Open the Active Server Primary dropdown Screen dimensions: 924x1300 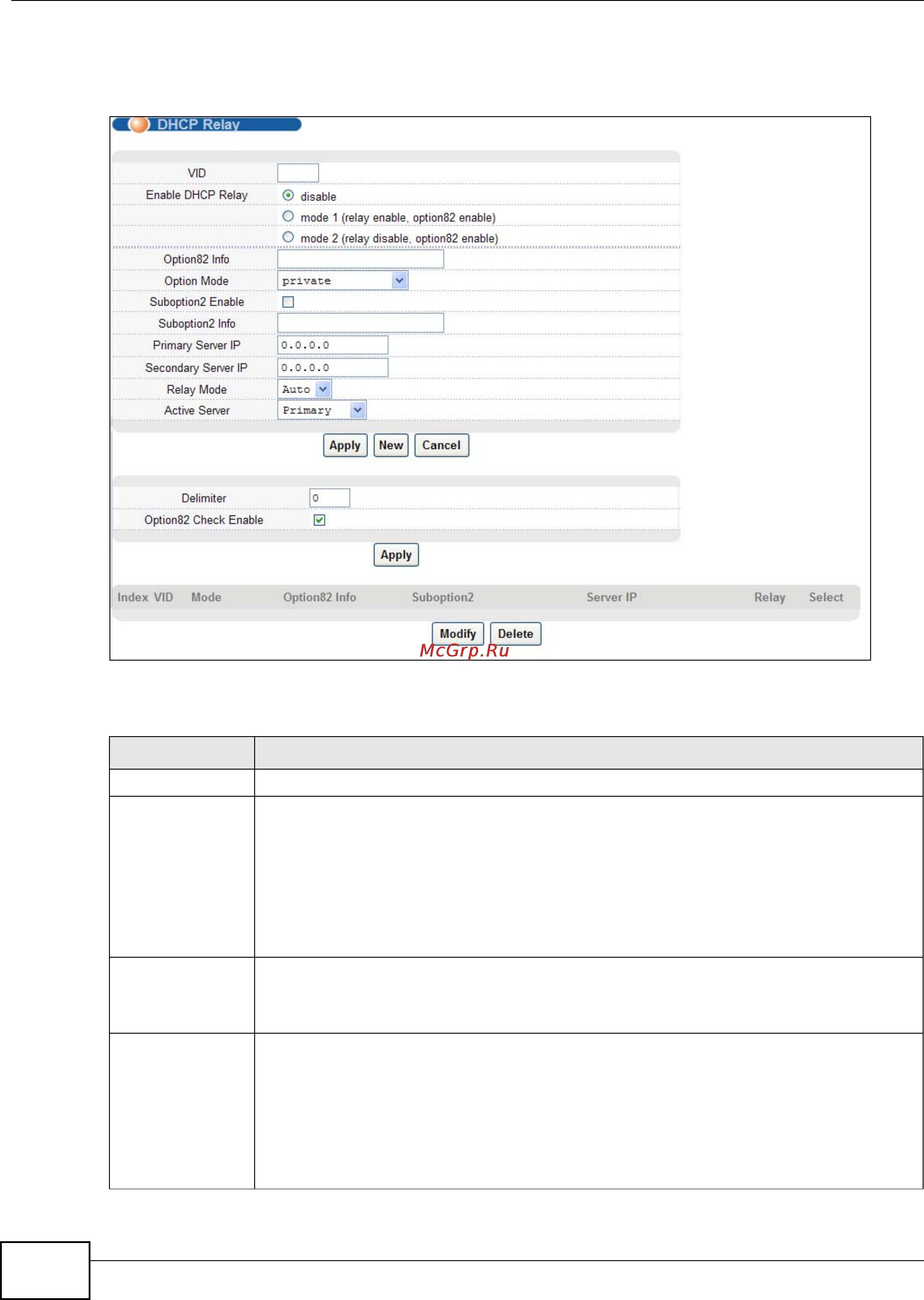pyautogui.click(x=322, y=410)
